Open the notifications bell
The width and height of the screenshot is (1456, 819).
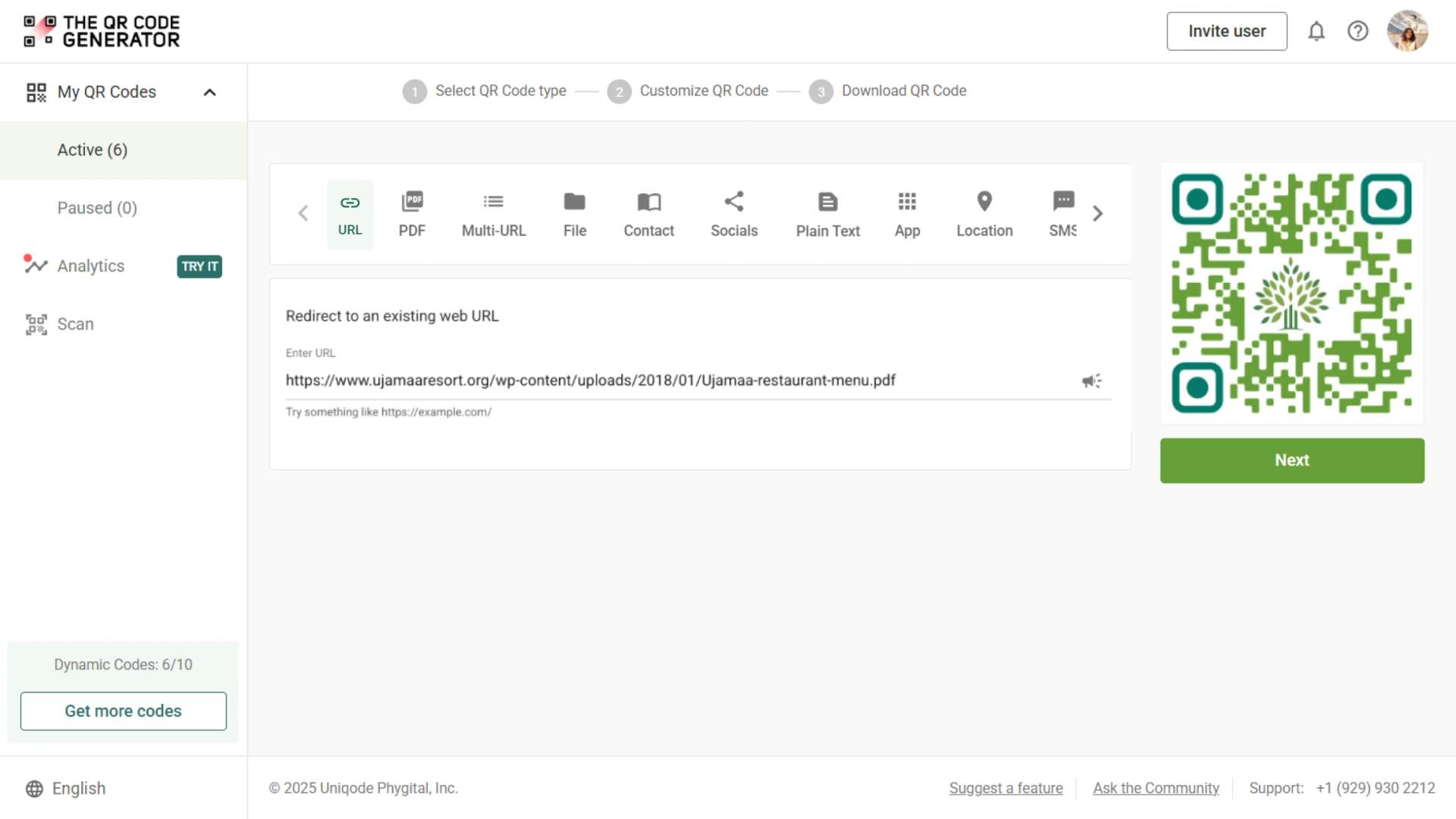[x=1316, y=31]
